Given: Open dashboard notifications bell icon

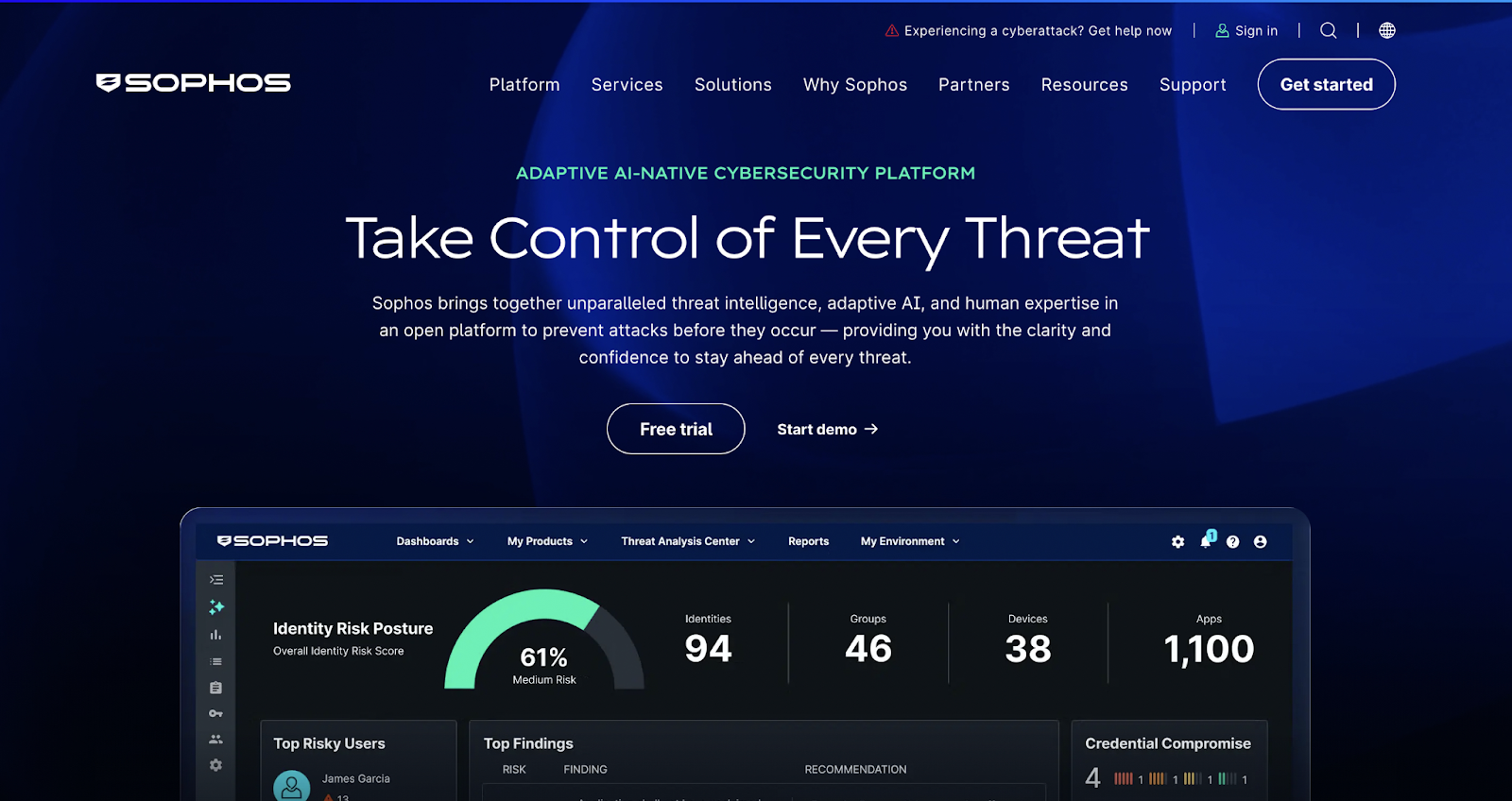Looking at the screenshot, I should pos(1207,540).
